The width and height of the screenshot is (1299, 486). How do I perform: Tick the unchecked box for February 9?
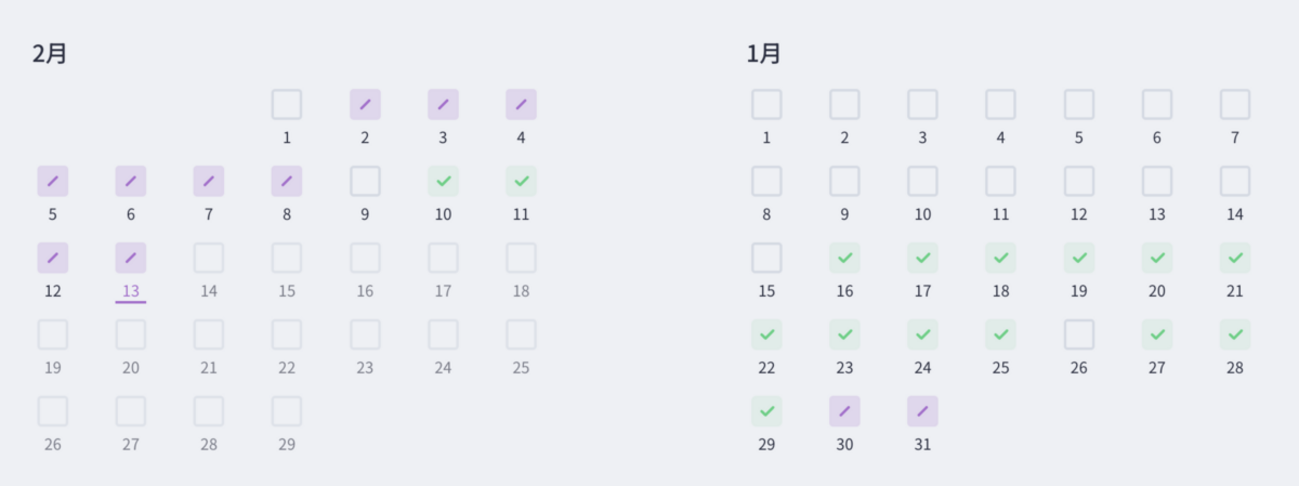[x=365, y=181]
